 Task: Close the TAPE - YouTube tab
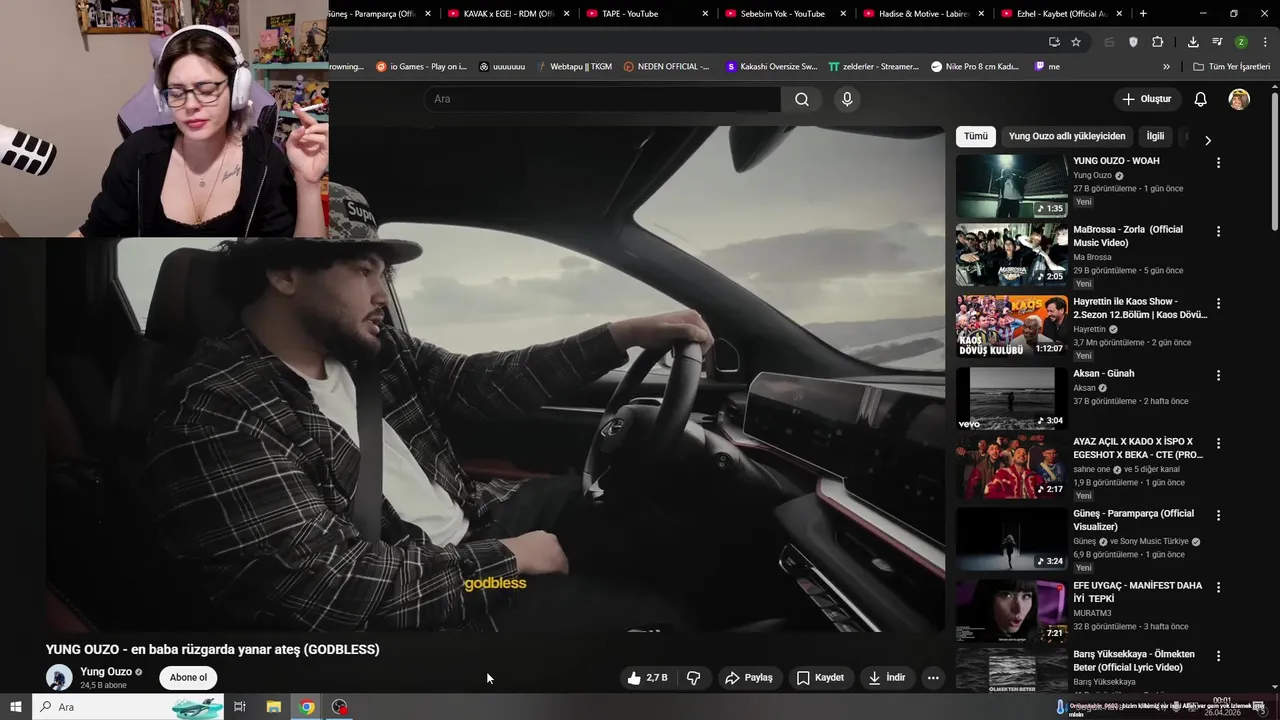click(705, 13)
